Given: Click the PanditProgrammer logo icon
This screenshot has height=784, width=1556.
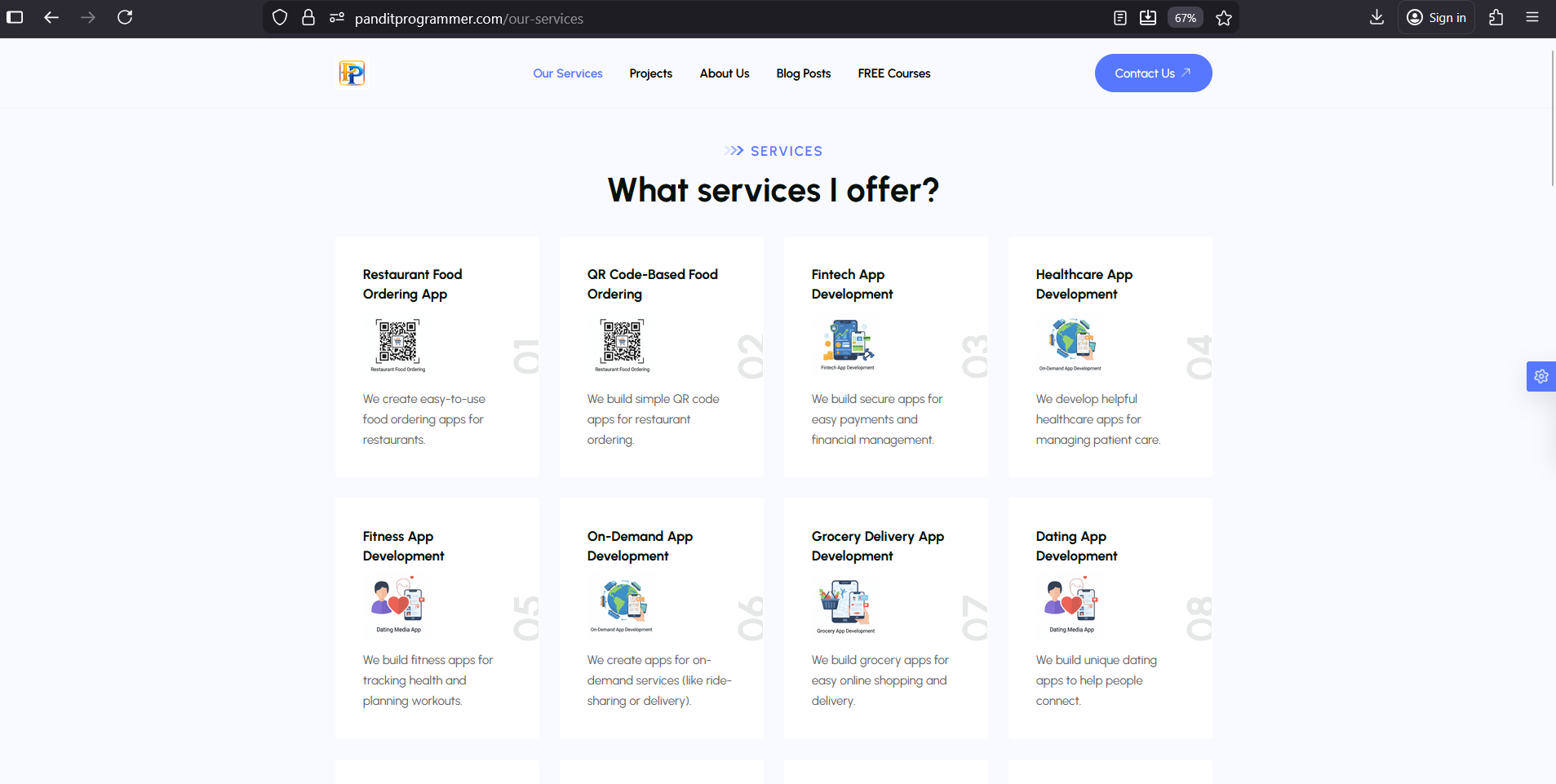Looking at the screenshot, I should (352, 73).
